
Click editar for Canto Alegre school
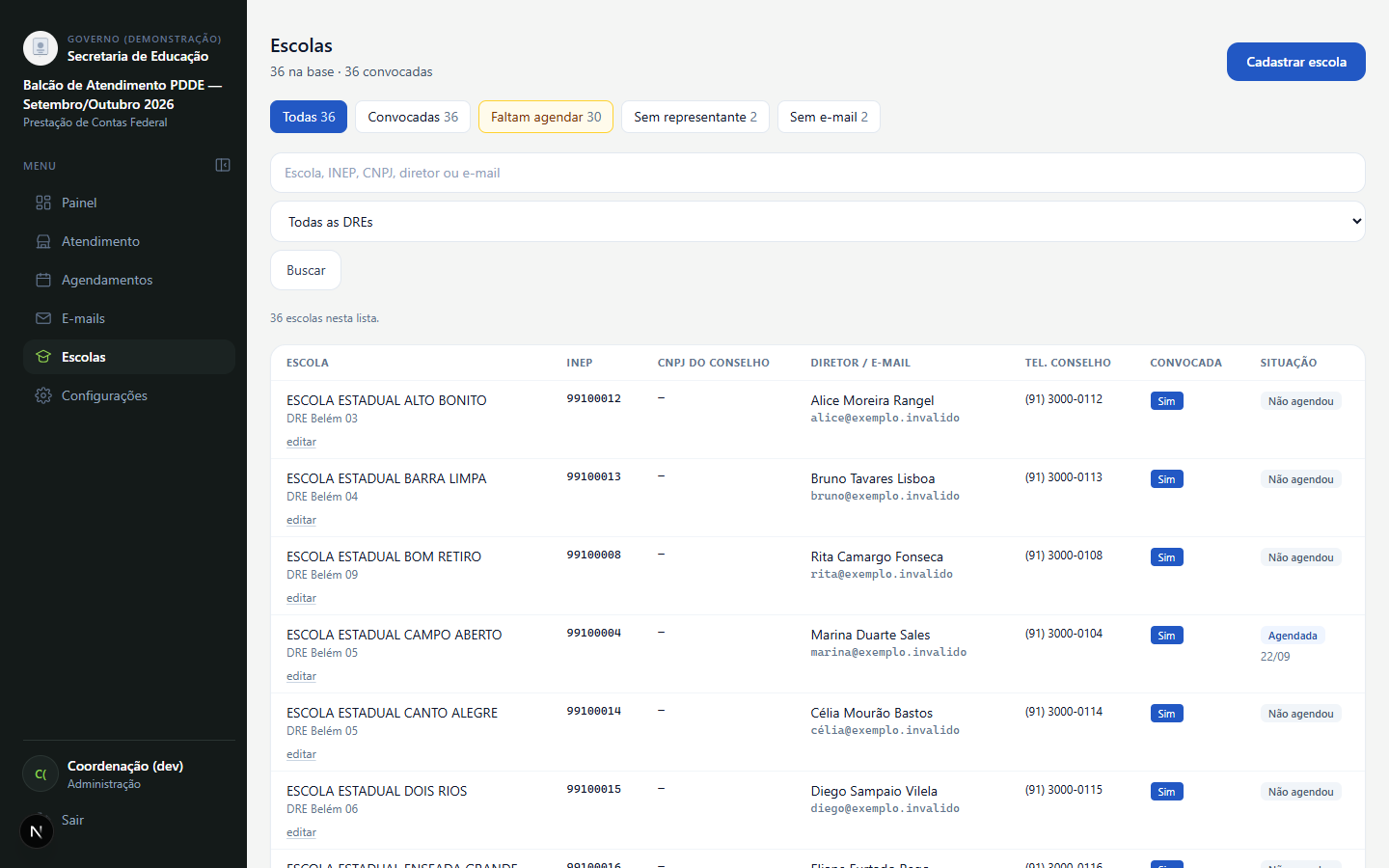(301, 754)
